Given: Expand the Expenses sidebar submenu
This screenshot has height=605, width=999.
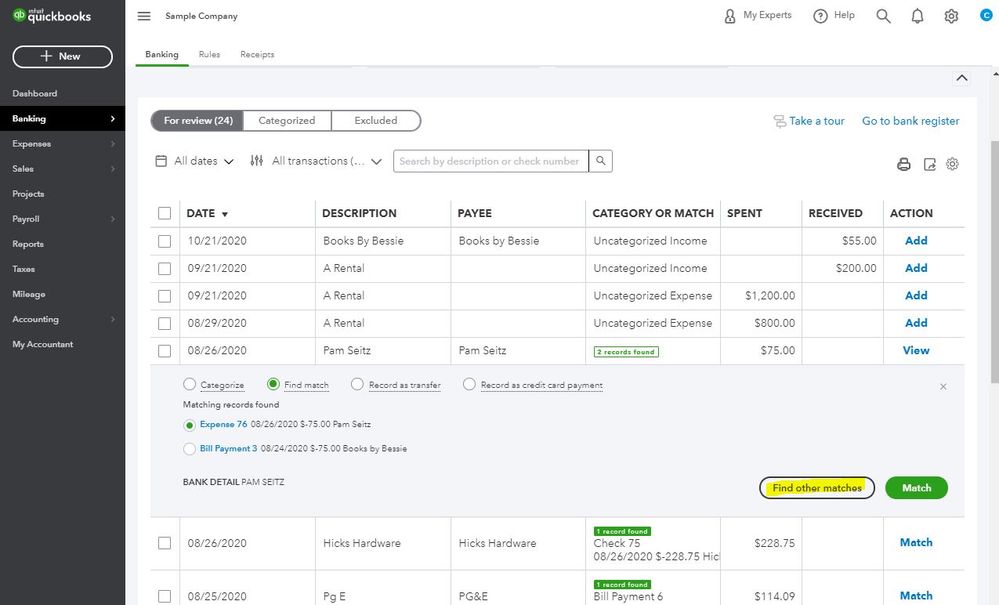Looking at the screenshot, I should coord(113,144).
